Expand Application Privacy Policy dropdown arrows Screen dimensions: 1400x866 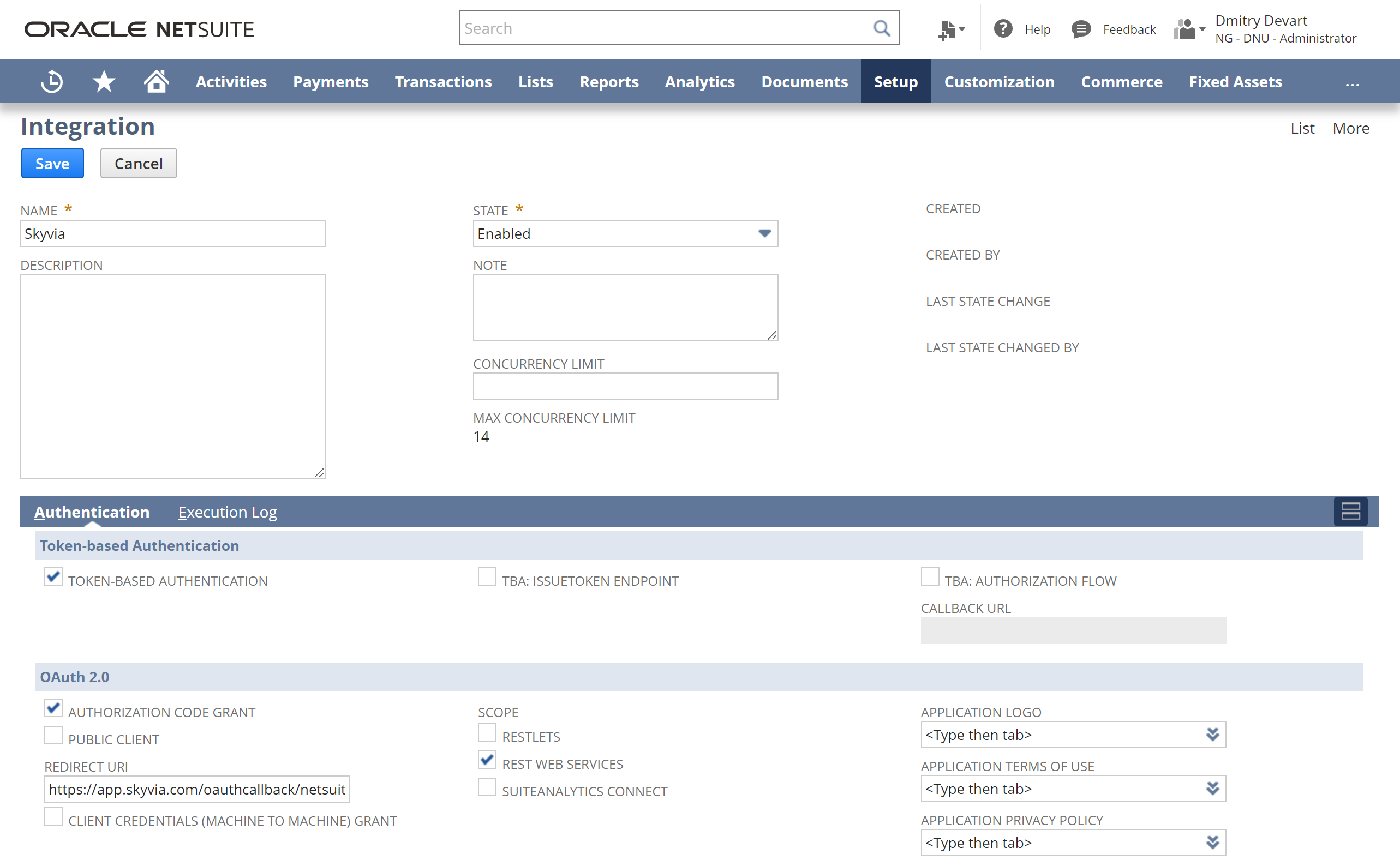click(x=1212, y=843)
